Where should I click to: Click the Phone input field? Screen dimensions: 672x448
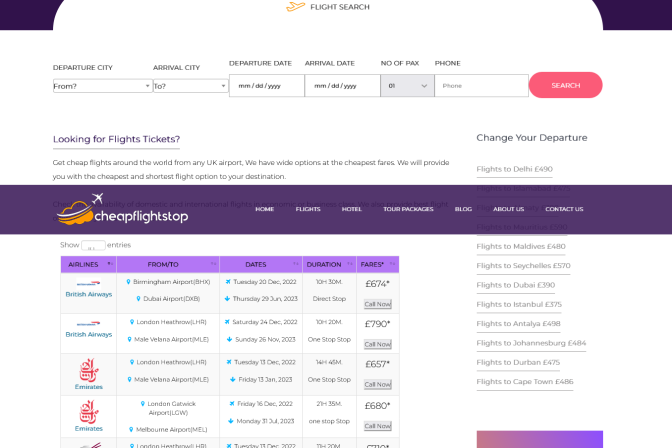click(481, 86)
